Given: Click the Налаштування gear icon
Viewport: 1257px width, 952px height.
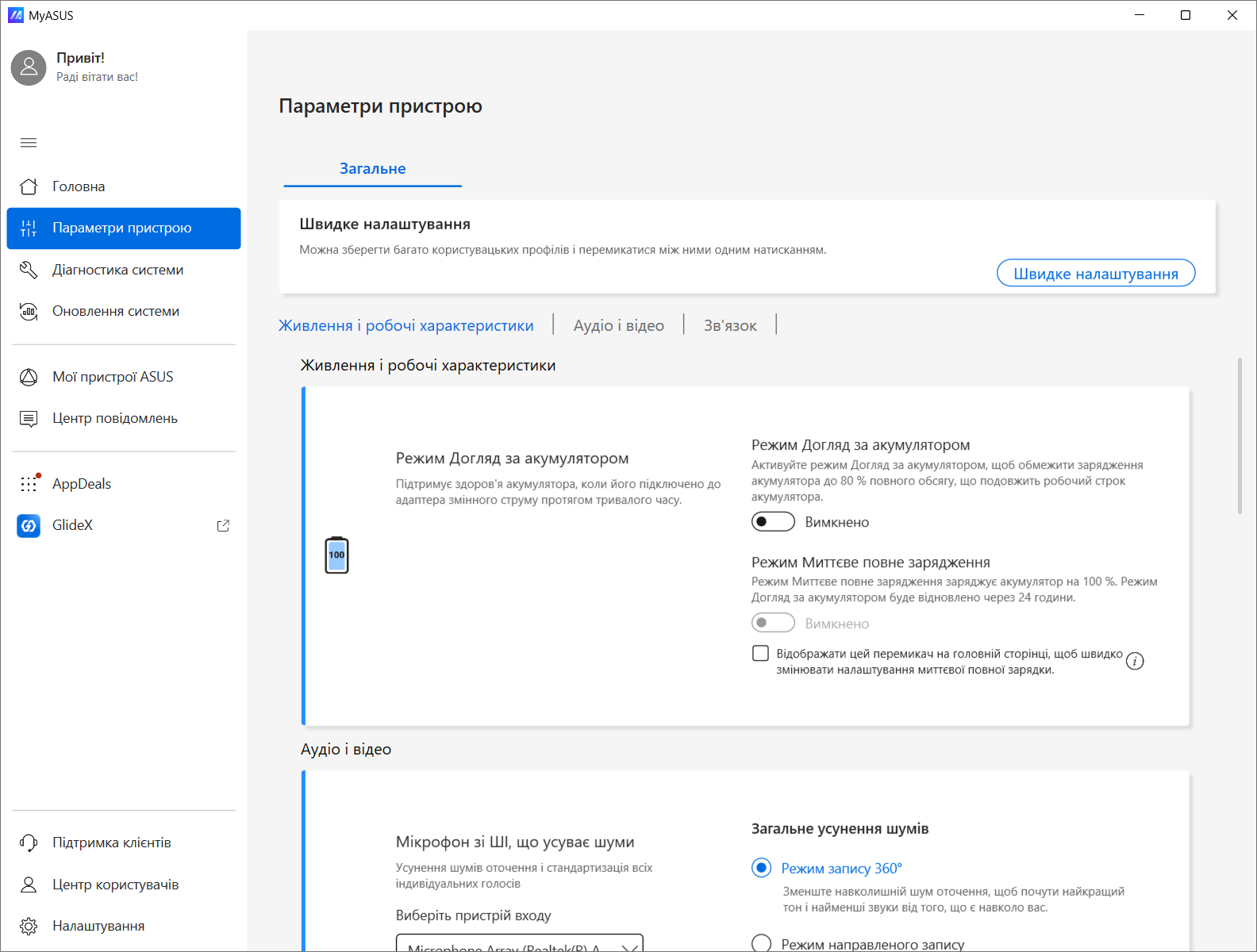Looking at the screenshot, I should point(29,926).
